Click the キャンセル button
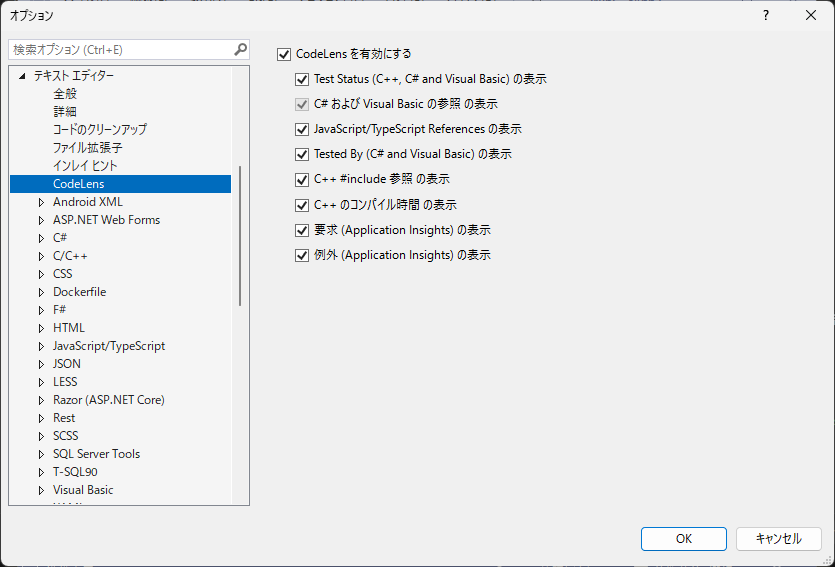The width and height of the screenshot is (835, 567). click(778, 538)
